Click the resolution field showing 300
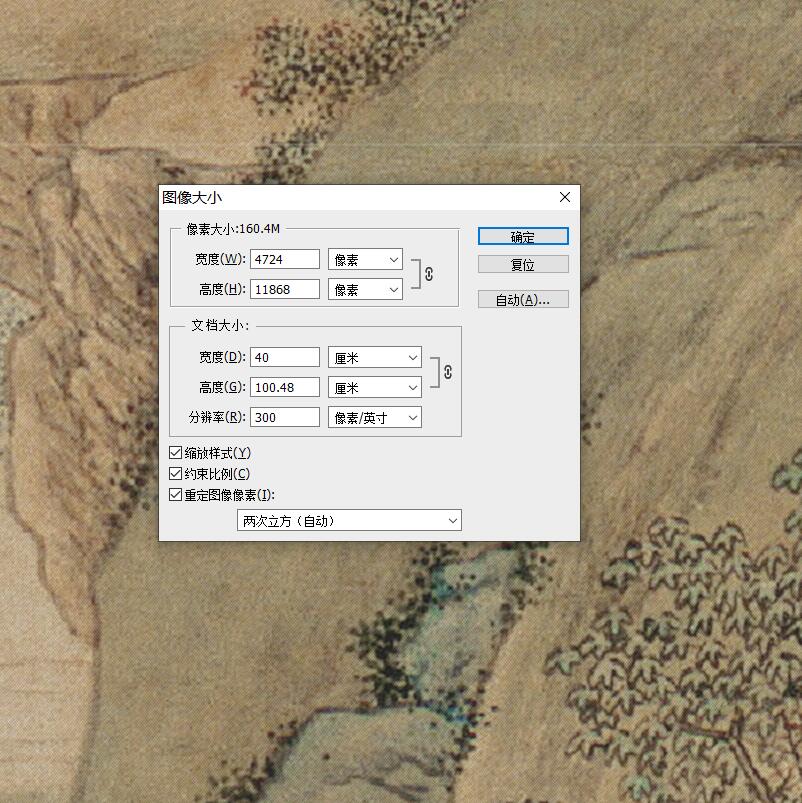802x803 pixels. coord(285,417)
